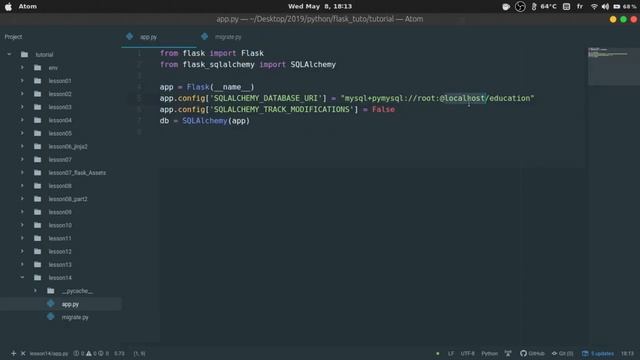Screen dimensions: 640x360
Task: Click the lesson13 folder icon
Action: click(x=38, y=264)
